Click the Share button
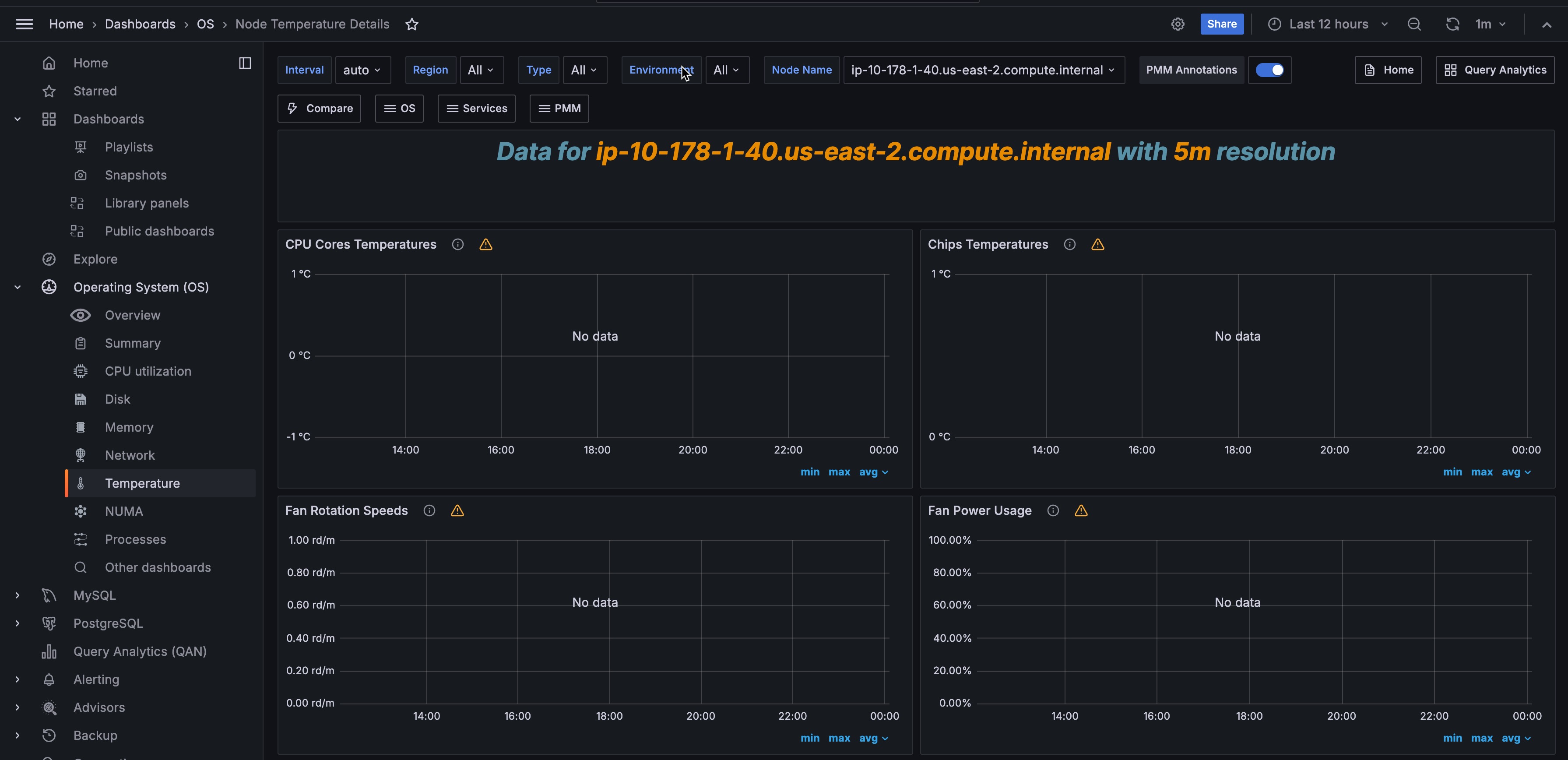This screenshot has height=760, width=1568. 1222,25
